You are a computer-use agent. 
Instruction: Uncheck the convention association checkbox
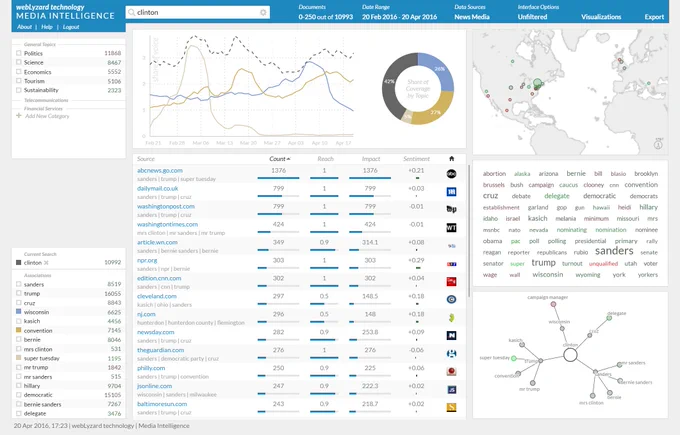coord(19,330)
